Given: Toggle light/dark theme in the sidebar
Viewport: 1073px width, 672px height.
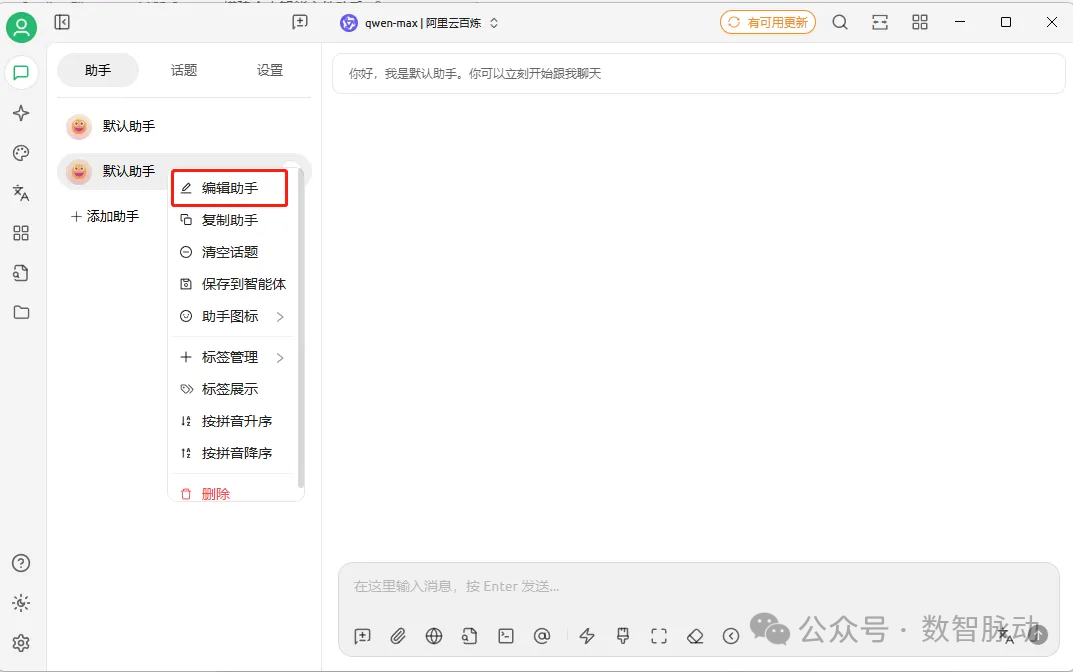Looking at the screenshot, I should tap(21, 603).
